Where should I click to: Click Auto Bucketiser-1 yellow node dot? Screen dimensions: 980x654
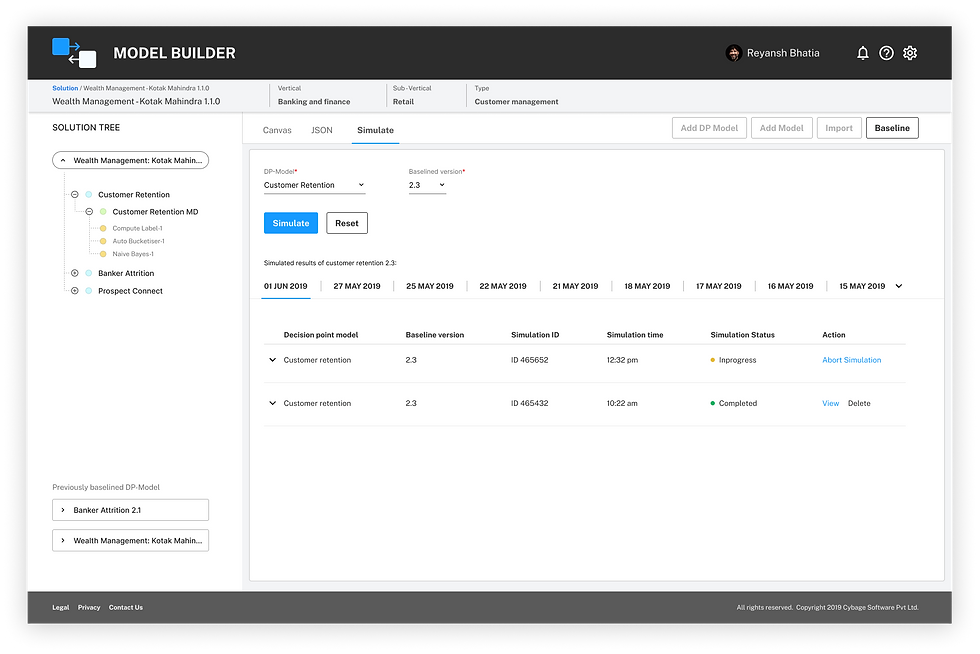103,241
